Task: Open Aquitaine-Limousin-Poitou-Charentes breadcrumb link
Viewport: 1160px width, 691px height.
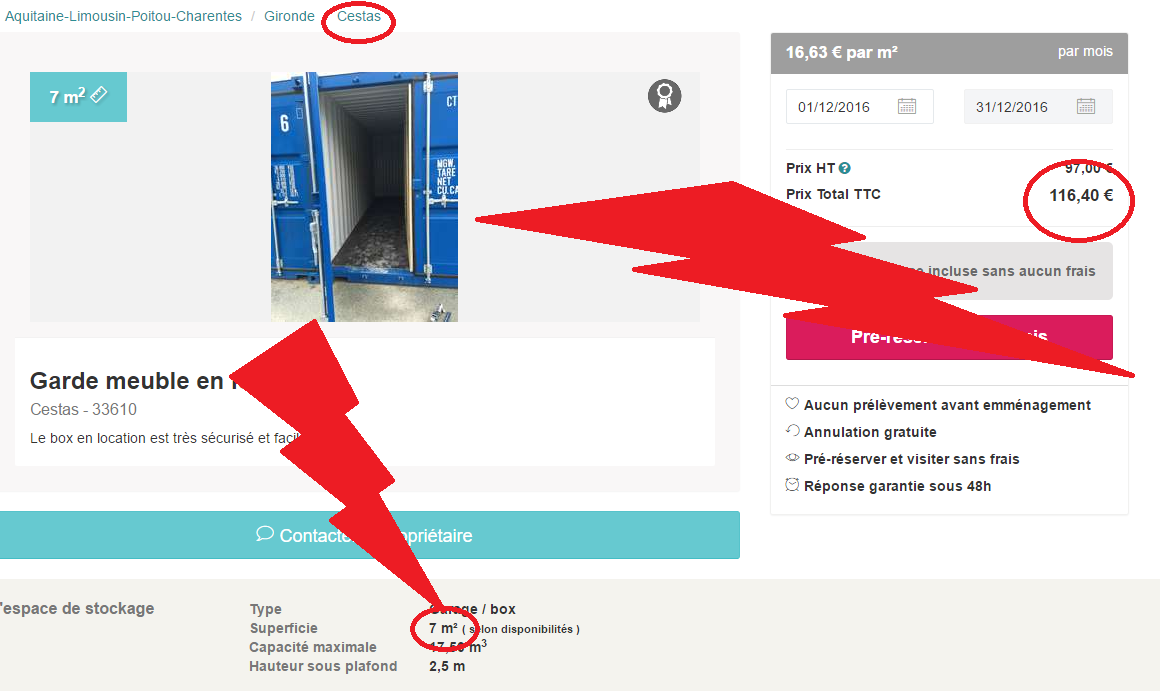Action: click(x=124, y=16)
